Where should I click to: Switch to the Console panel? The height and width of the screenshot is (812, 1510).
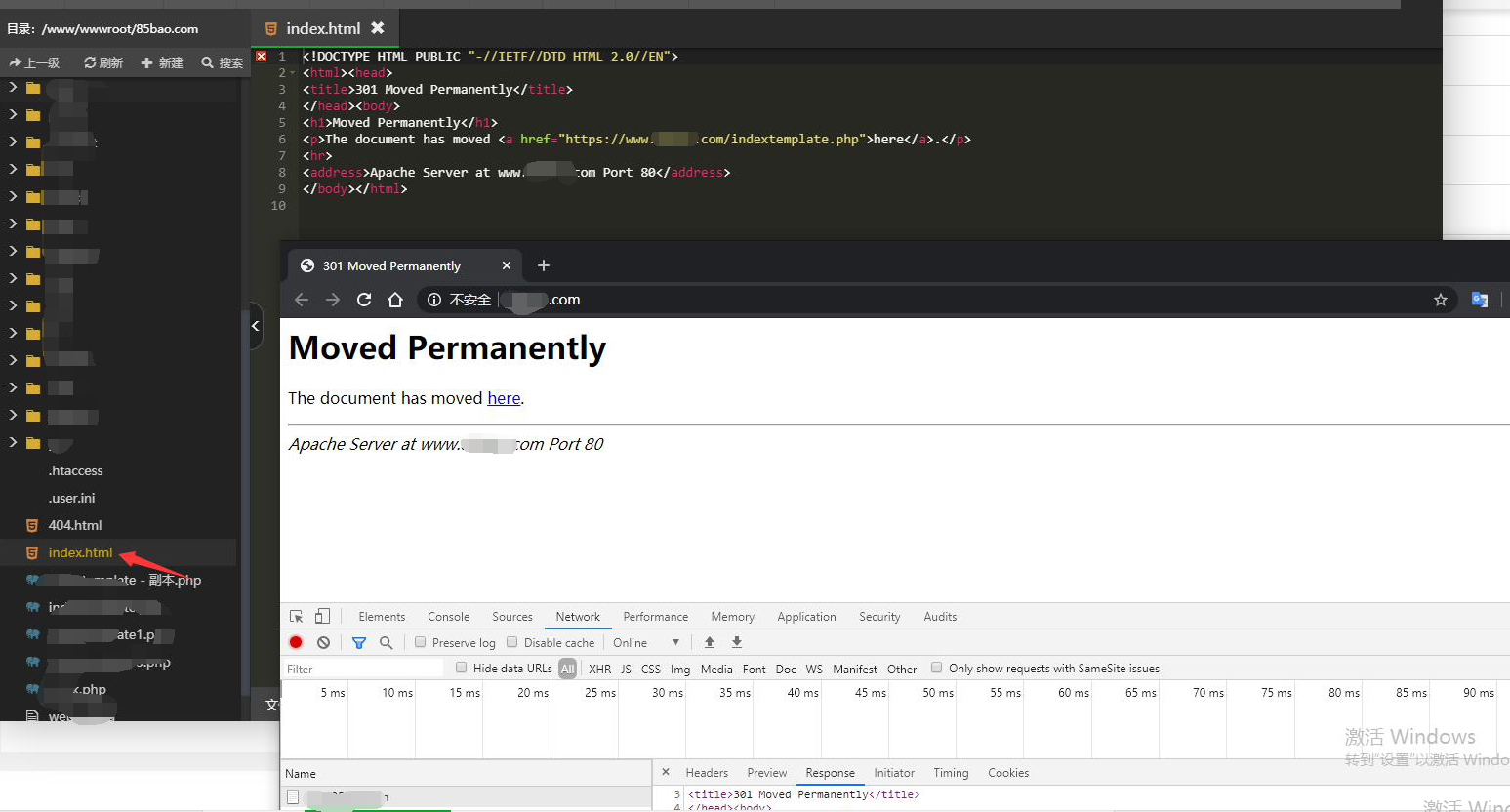click(x=448, y=617)
